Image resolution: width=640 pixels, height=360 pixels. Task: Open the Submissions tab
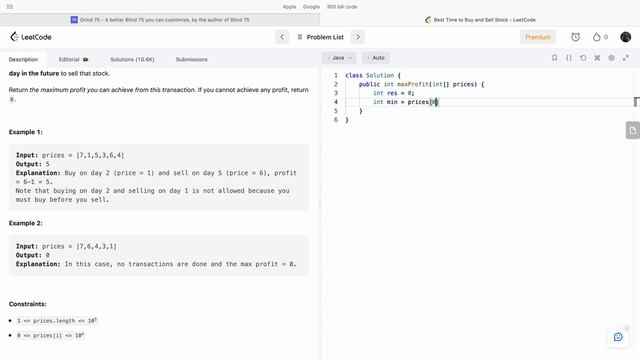tap(191, 60)
